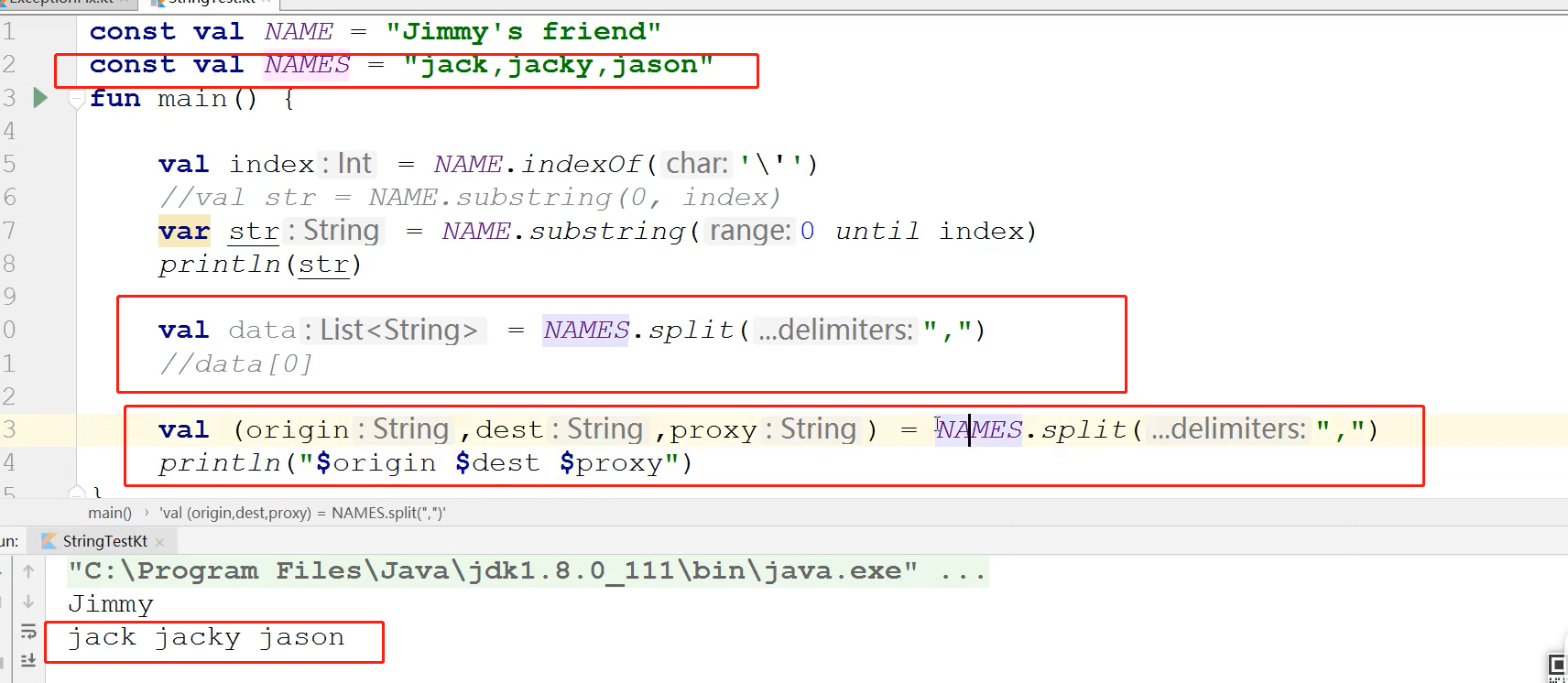Click NAMES on the destructuring line
1568x683 pixels.
(978, 429)
